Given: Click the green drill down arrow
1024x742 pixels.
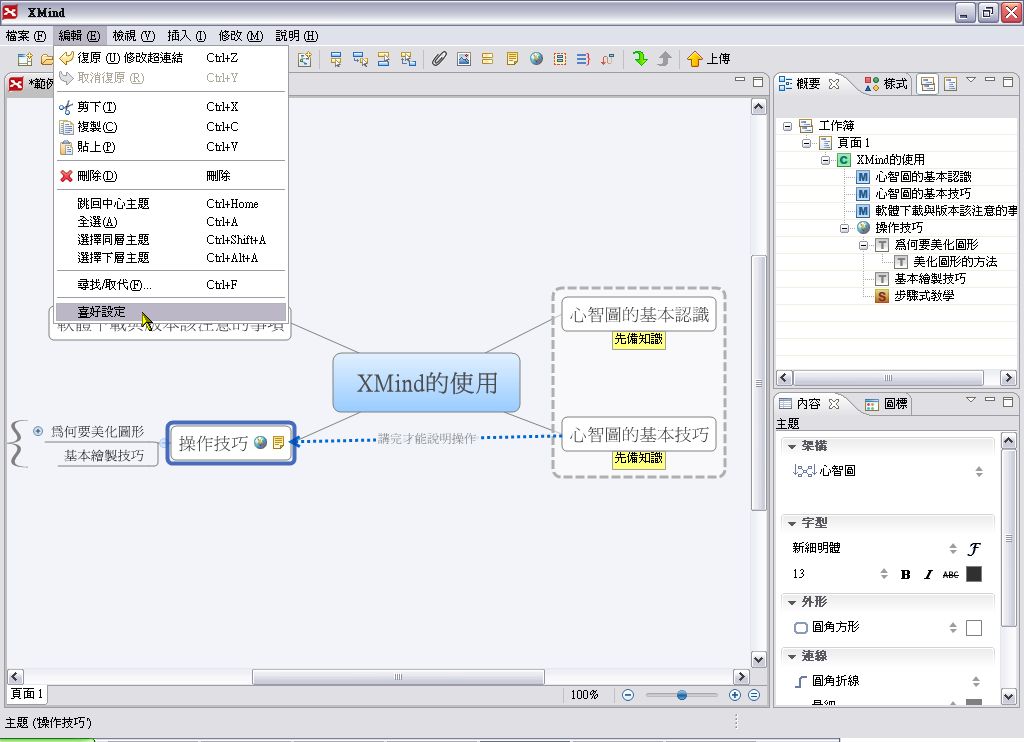Looking at the screenshot, I should coord(640,59).
